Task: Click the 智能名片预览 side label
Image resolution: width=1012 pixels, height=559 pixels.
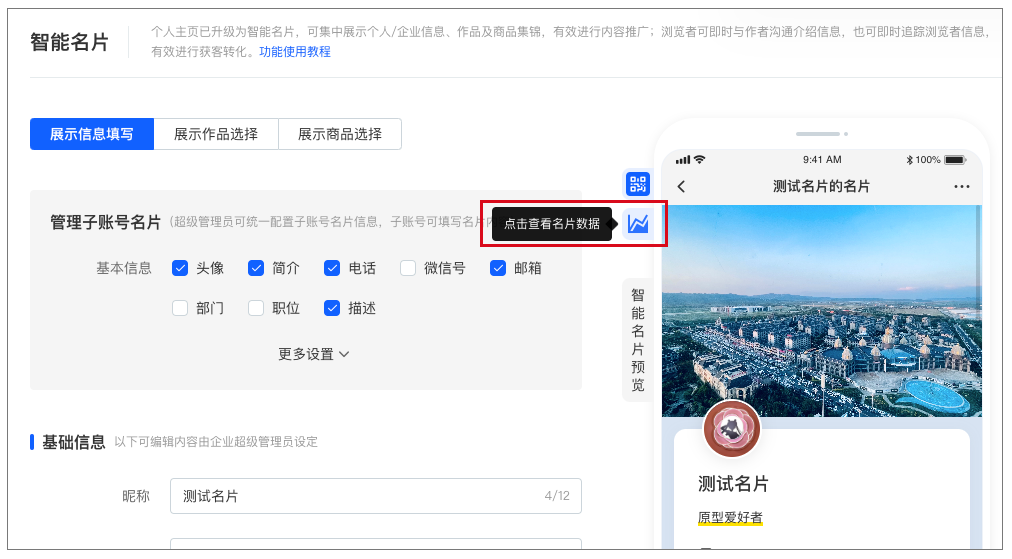Action: pyautogui.click(x=637, y=340)
